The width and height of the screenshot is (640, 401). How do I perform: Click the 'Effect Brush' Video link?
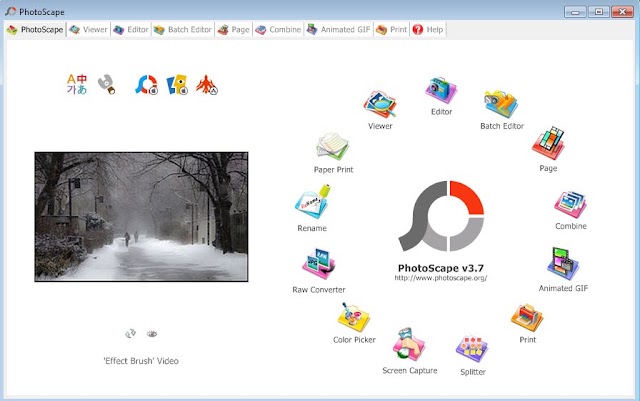(x=141, y=361)
